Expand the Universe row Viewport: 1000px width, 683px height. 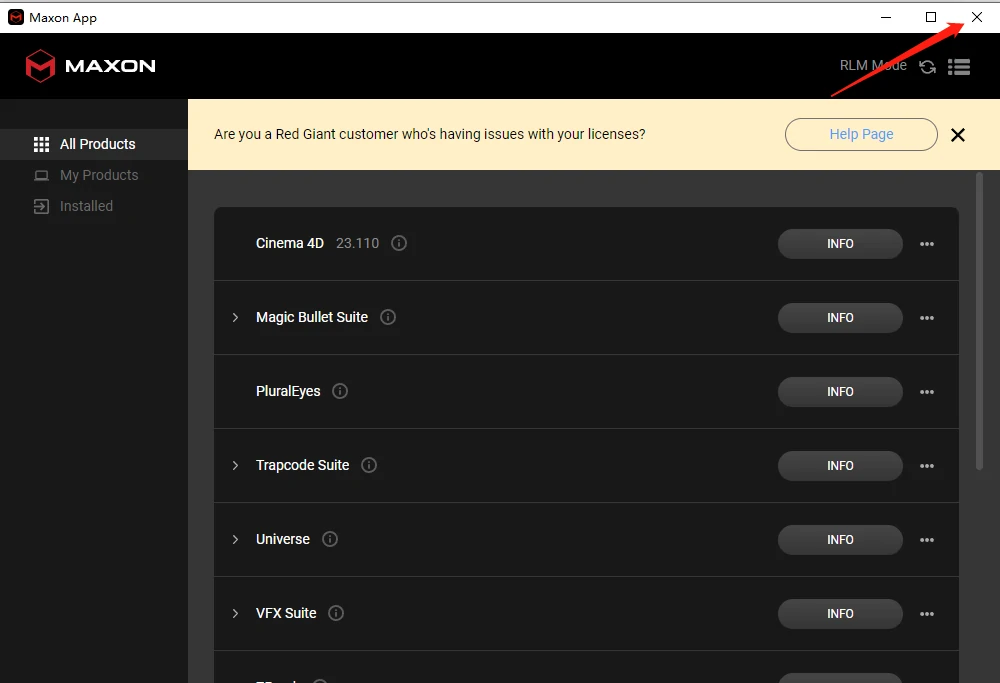[x=235, y=539]
